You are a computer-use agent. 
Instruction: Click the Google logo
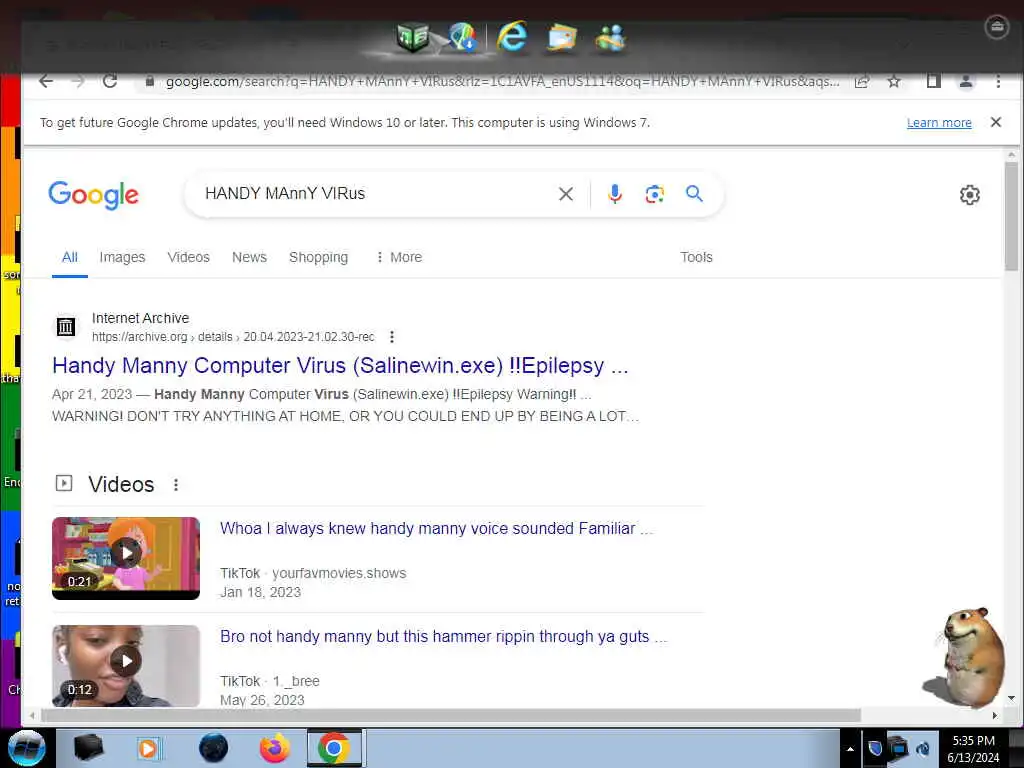pyautogui.click(x=93, y=195)
